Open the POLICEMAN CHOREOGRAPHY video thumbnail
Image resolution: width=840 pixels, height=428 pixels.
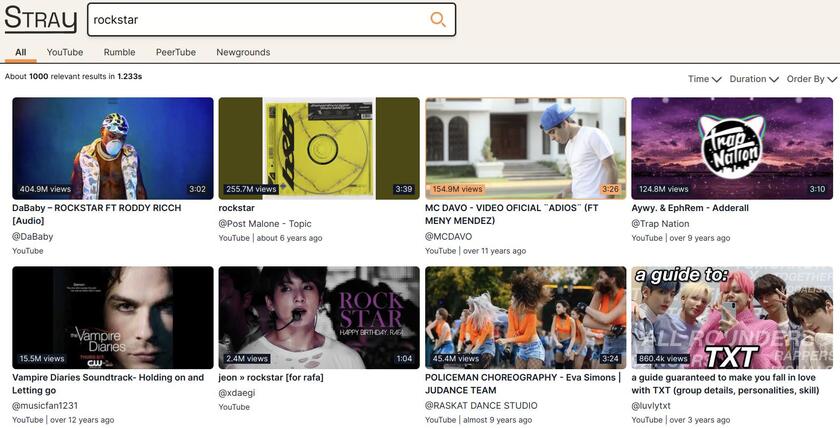[x=526, y=318]
